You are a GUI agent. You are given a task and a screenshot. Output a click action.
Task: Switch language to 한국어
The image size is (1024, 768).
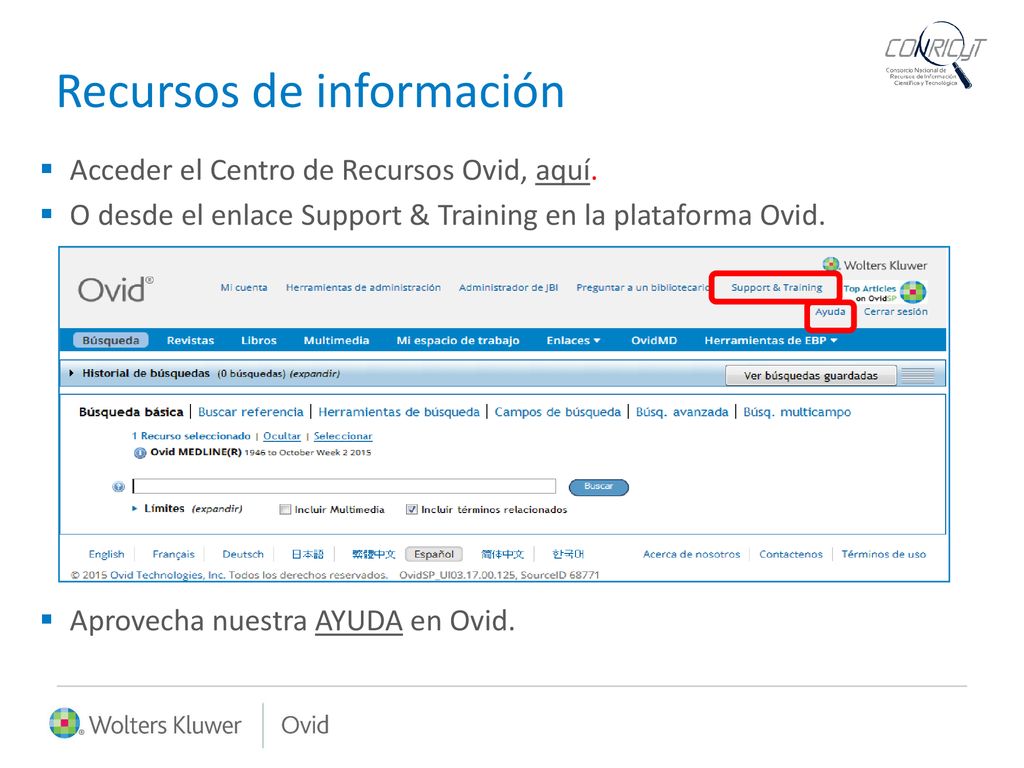click(x=568, y=554)
